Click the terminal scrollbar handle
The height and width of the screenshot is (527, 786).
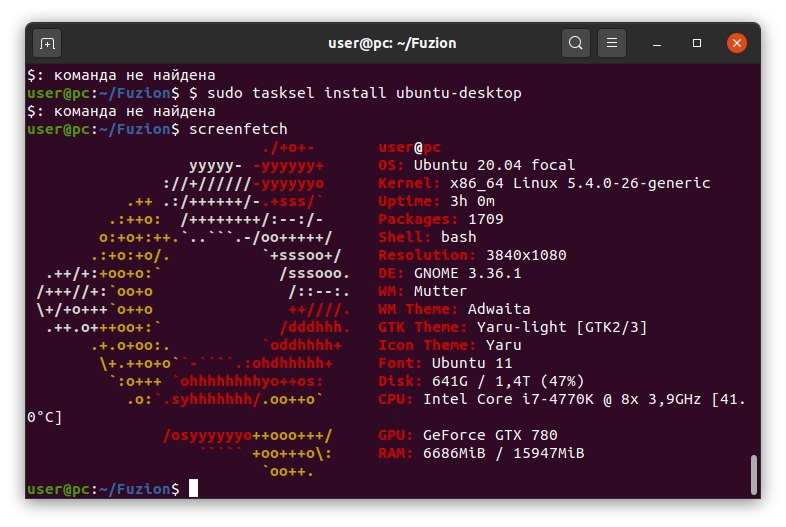tap(754, 474)
